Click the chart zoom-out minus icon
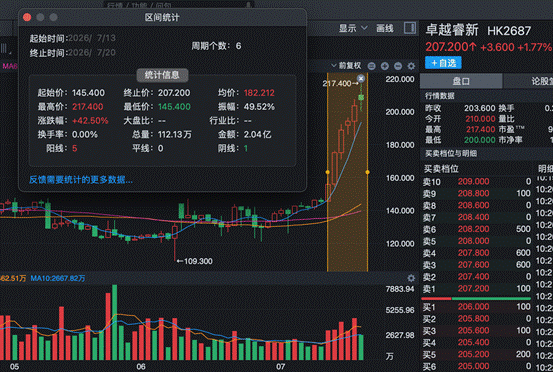The image size is (553, 372). (398, 66)
